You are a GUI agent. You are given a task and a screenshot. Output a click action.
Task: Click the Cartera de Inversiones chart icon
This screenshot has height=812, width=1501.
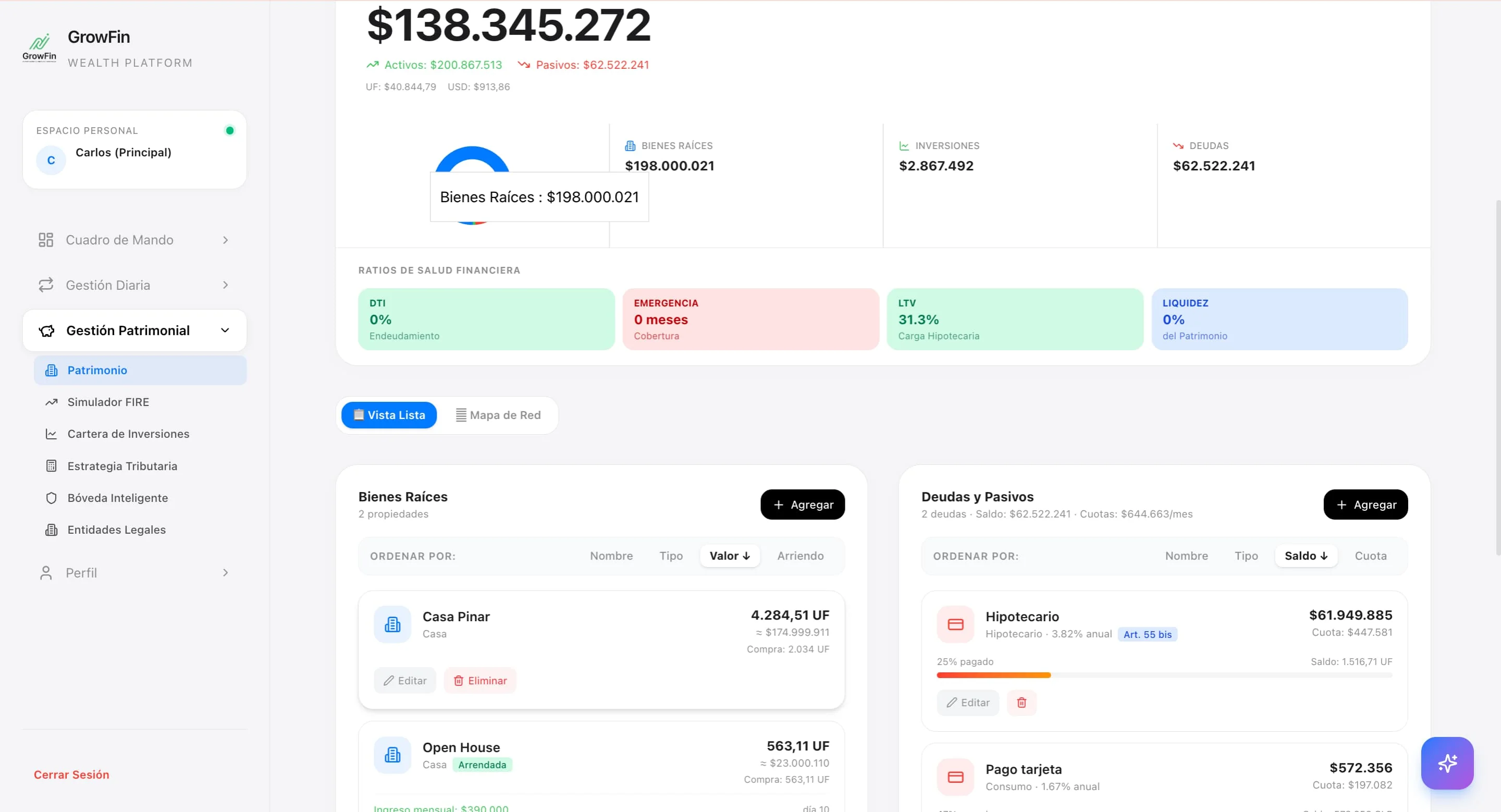pos(51,434)
